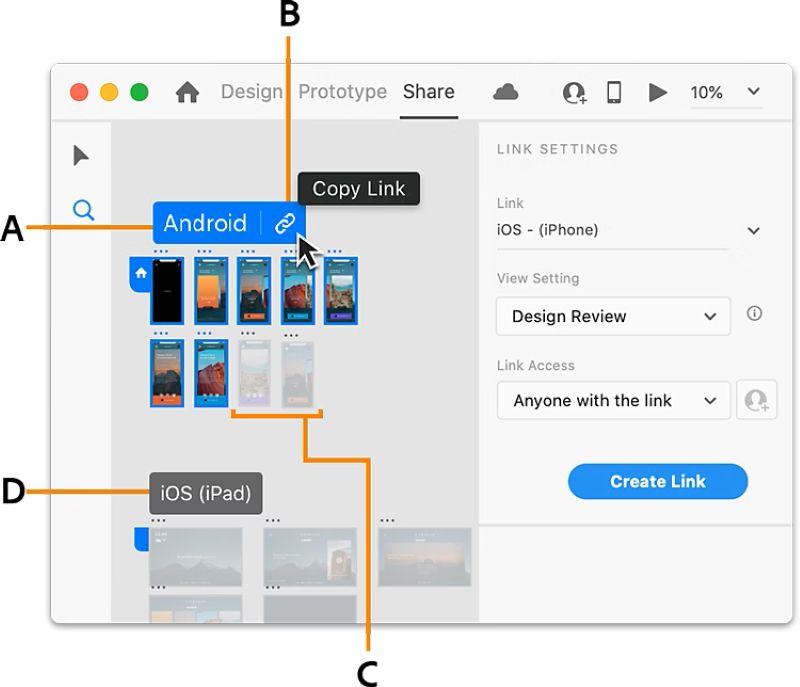Open the cloud document status icon

point(506,92)
